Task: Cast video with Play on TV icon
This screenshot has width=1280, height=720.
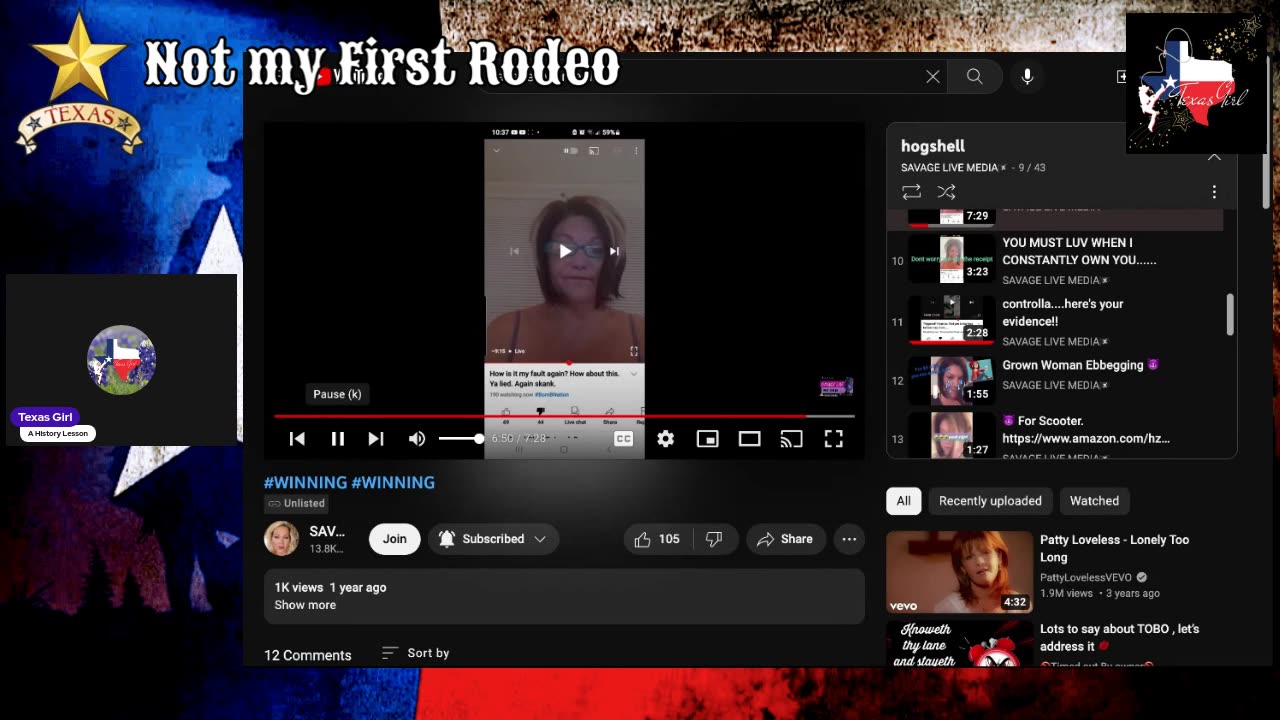Action: 791,439
